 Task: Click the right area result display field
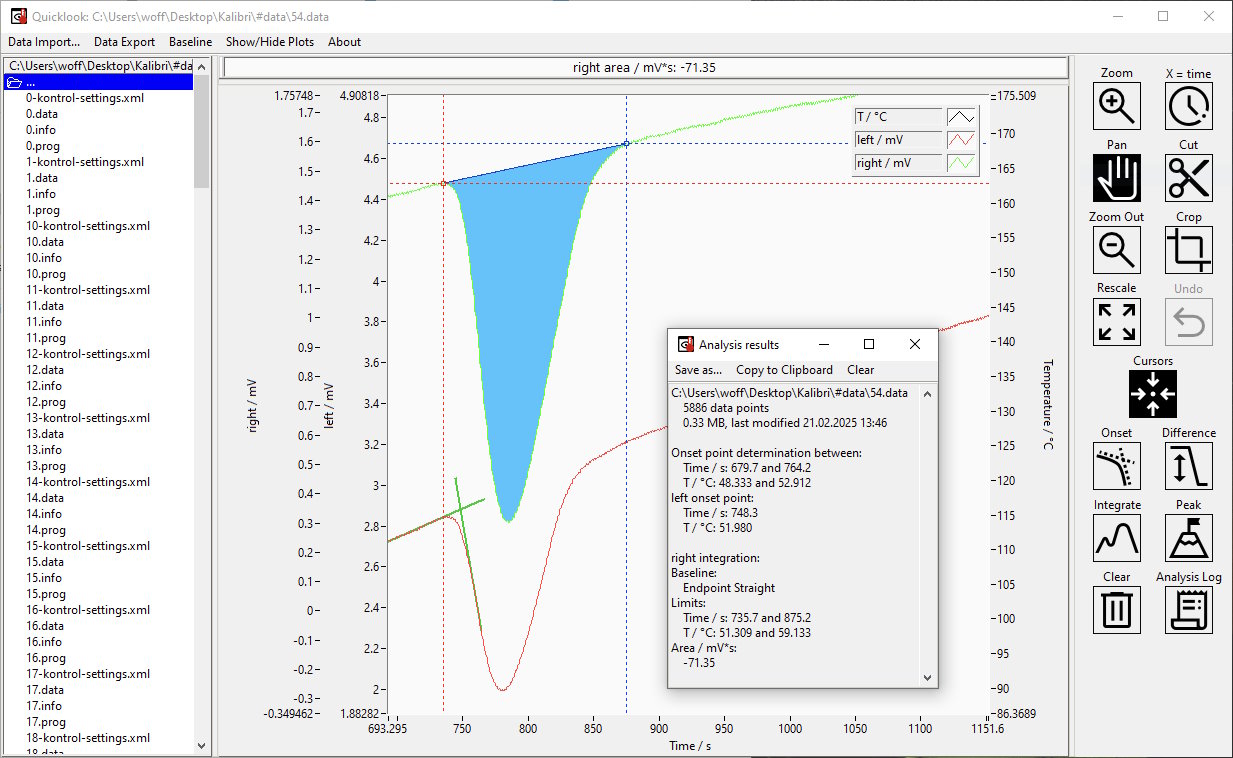point(645,68)
